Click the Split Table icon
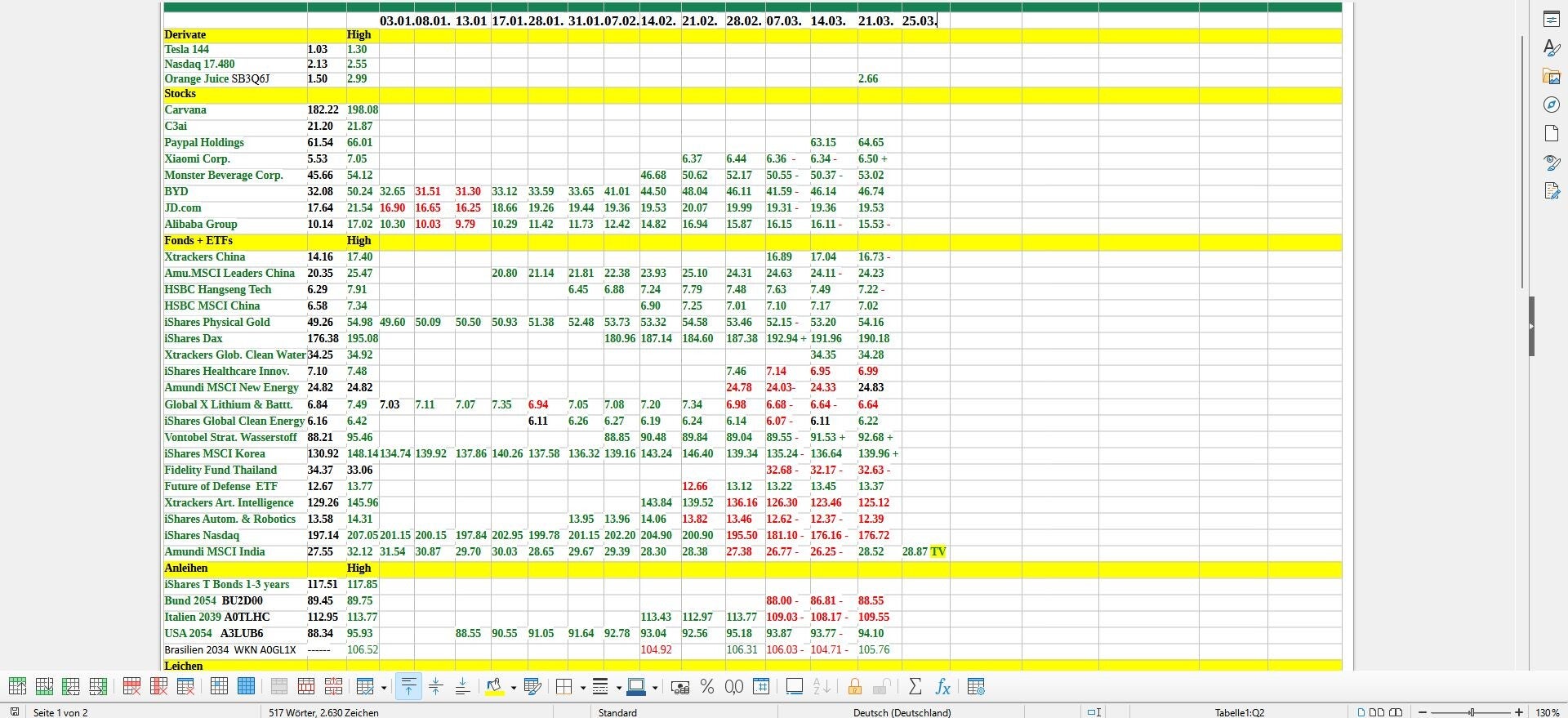Image resolution: width=1568 pixels, height=718 pixels. (x=333, y=687)
